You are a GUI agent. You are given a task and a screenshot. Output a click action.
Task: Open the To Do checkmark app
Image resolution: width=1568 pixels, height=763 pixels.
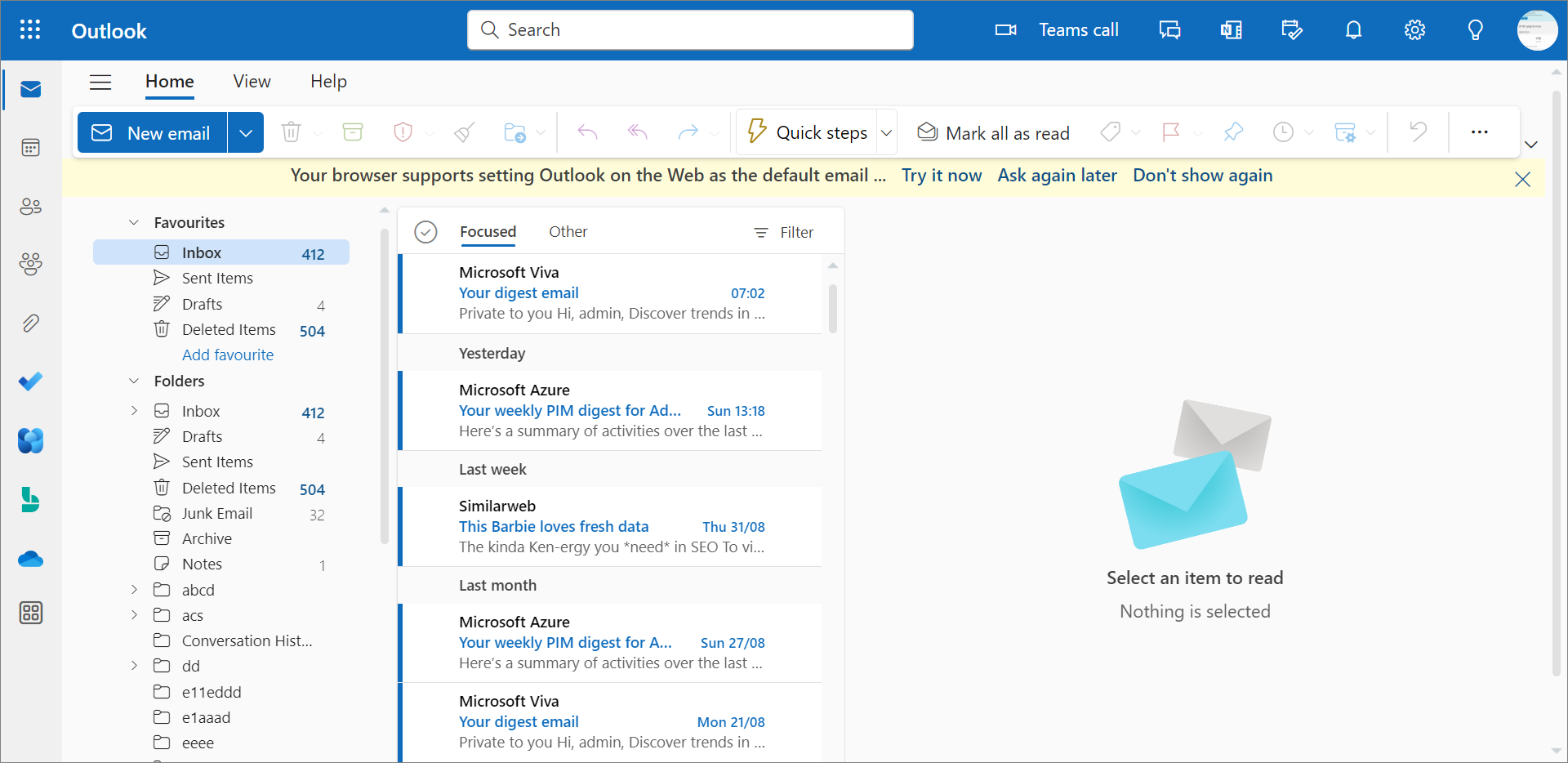coord(31,381)
